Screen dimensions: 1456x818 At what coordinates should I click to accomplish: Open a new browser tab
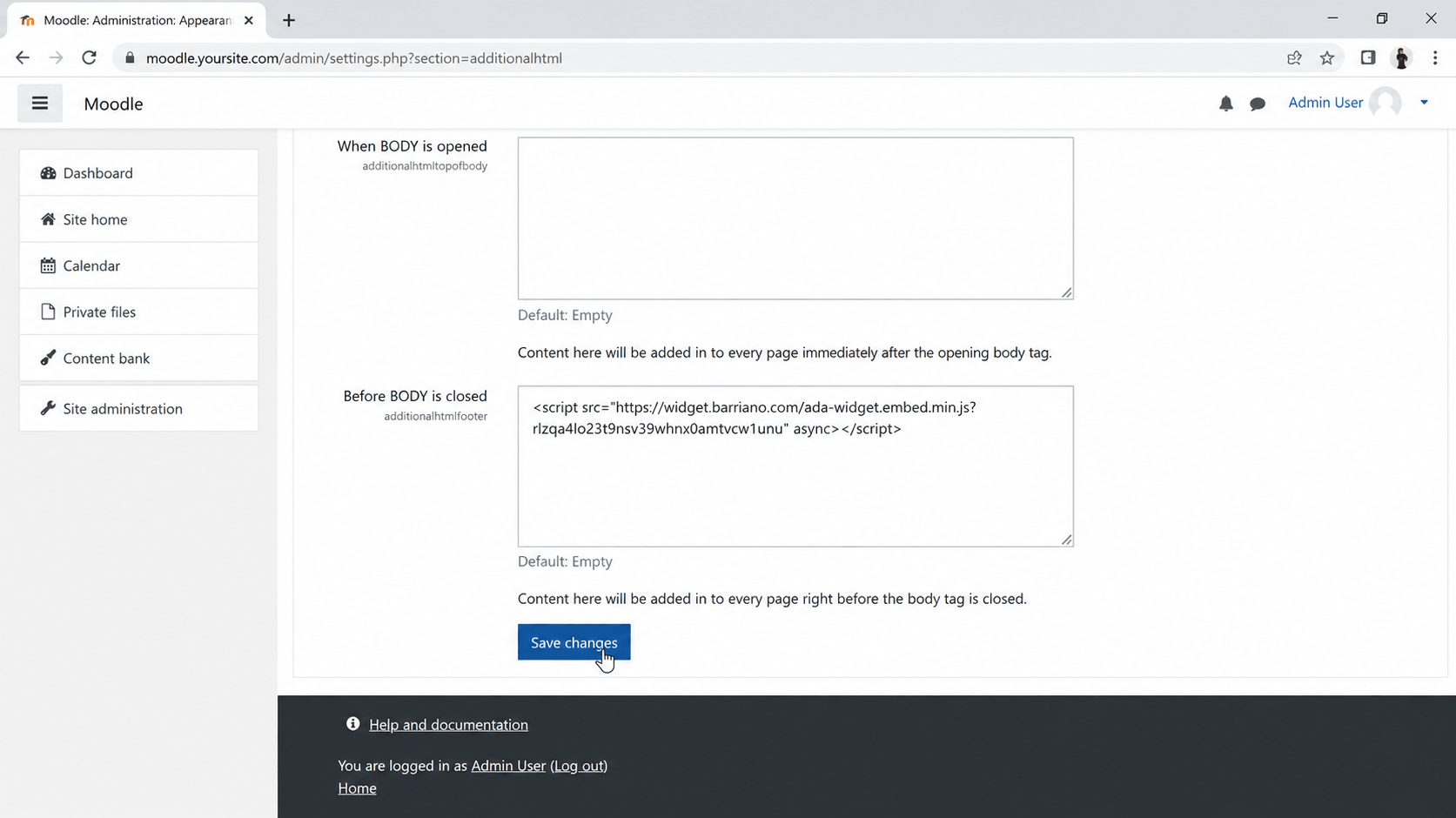tap(289, 20)
